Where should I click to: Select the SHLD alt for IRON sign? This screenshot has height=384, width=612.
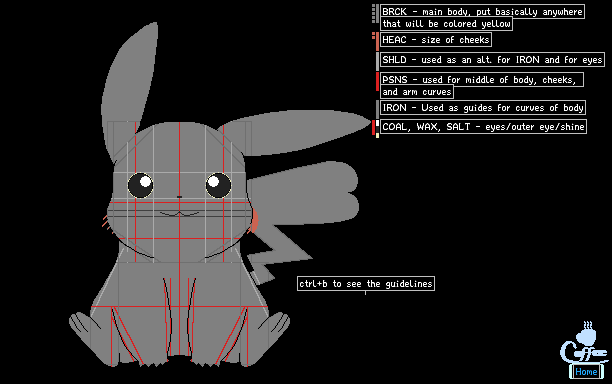click(x=492, y=60)
